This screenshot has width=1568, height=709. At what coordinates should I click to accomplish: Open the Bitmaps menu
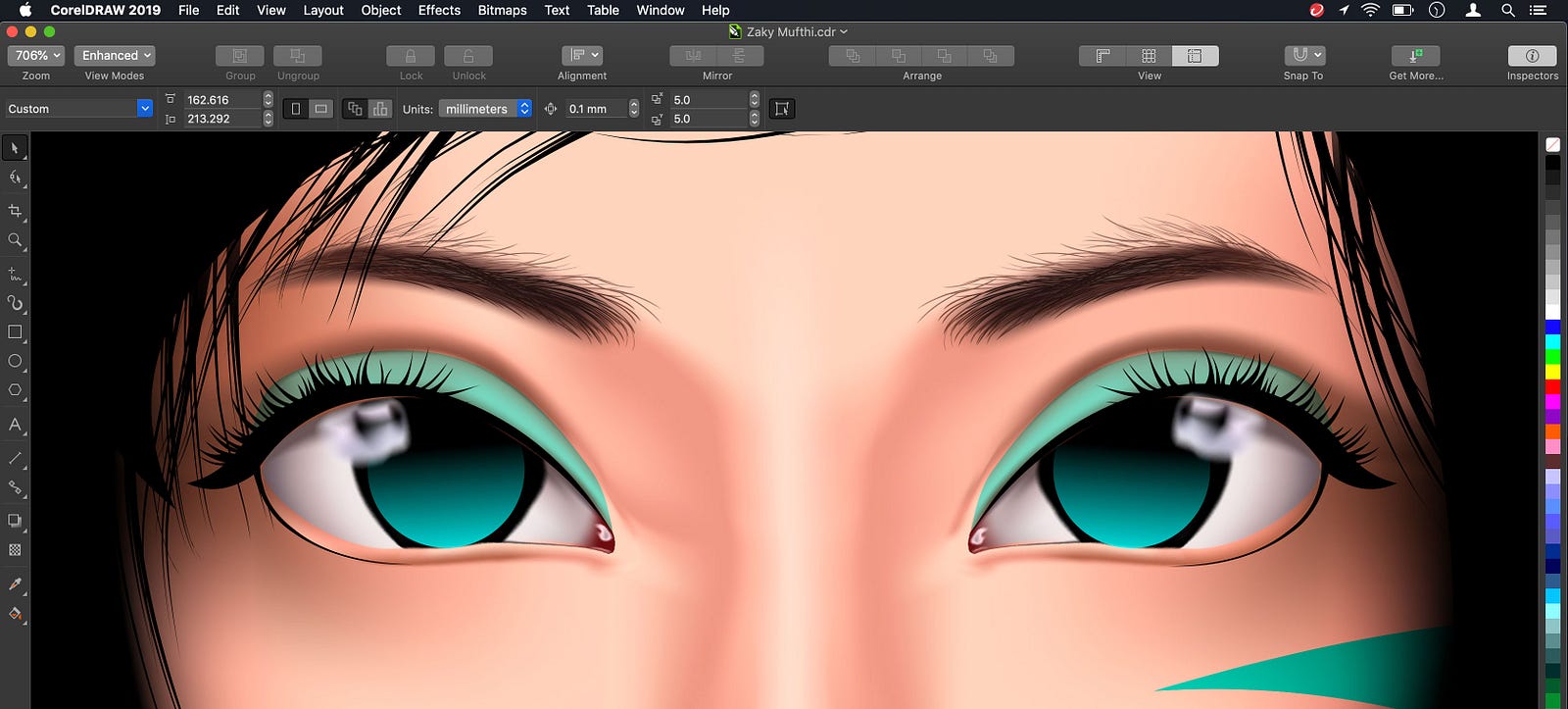tap(502, 10)
